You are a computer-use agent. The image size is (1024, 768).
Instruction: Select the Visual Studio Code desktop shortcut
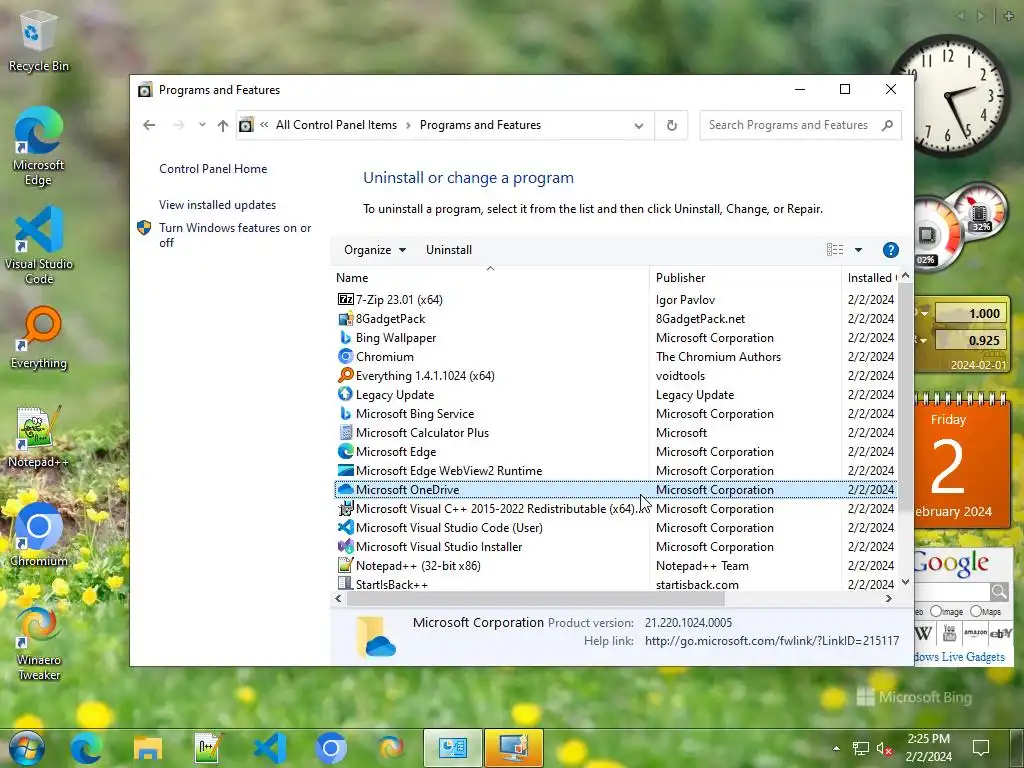click(39, 245)
